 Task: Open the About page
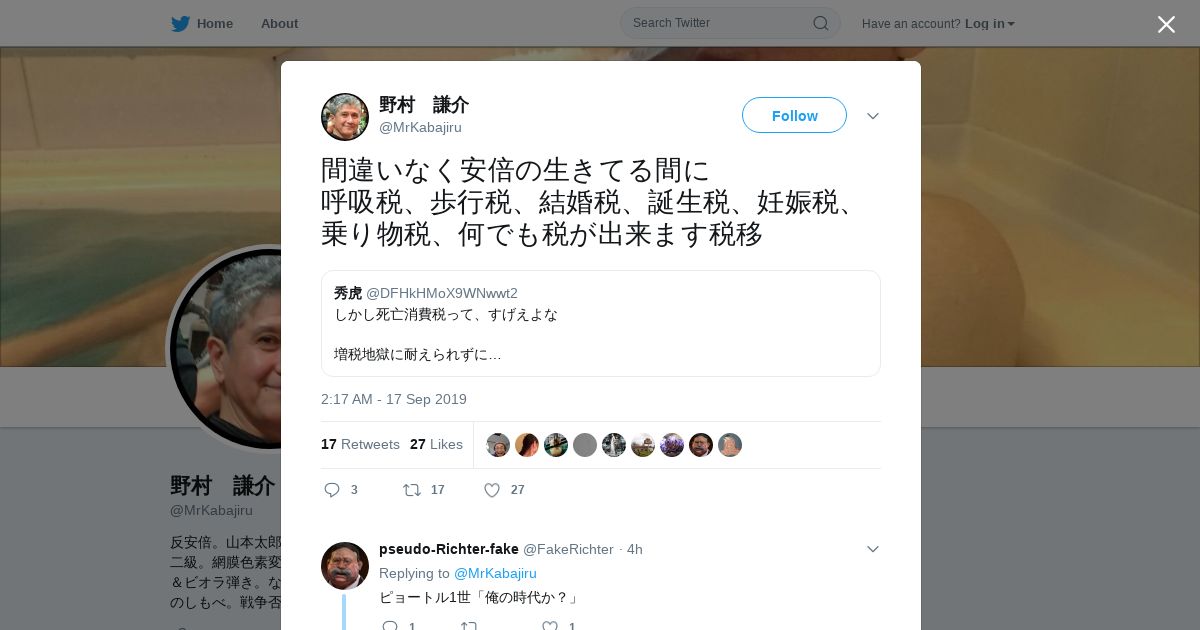[x=279, y=24]
